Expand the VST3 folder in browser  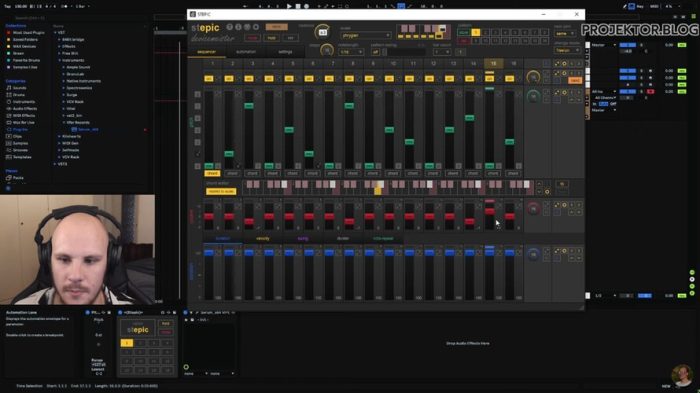click(x=55, y=164)
